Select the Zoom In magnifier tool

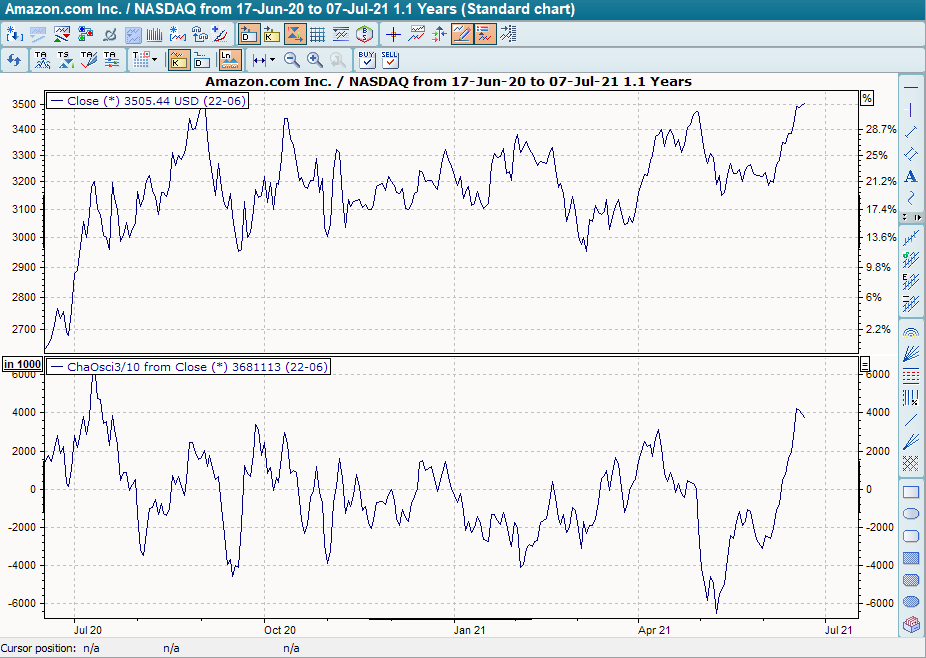click(x=312, y=58)
